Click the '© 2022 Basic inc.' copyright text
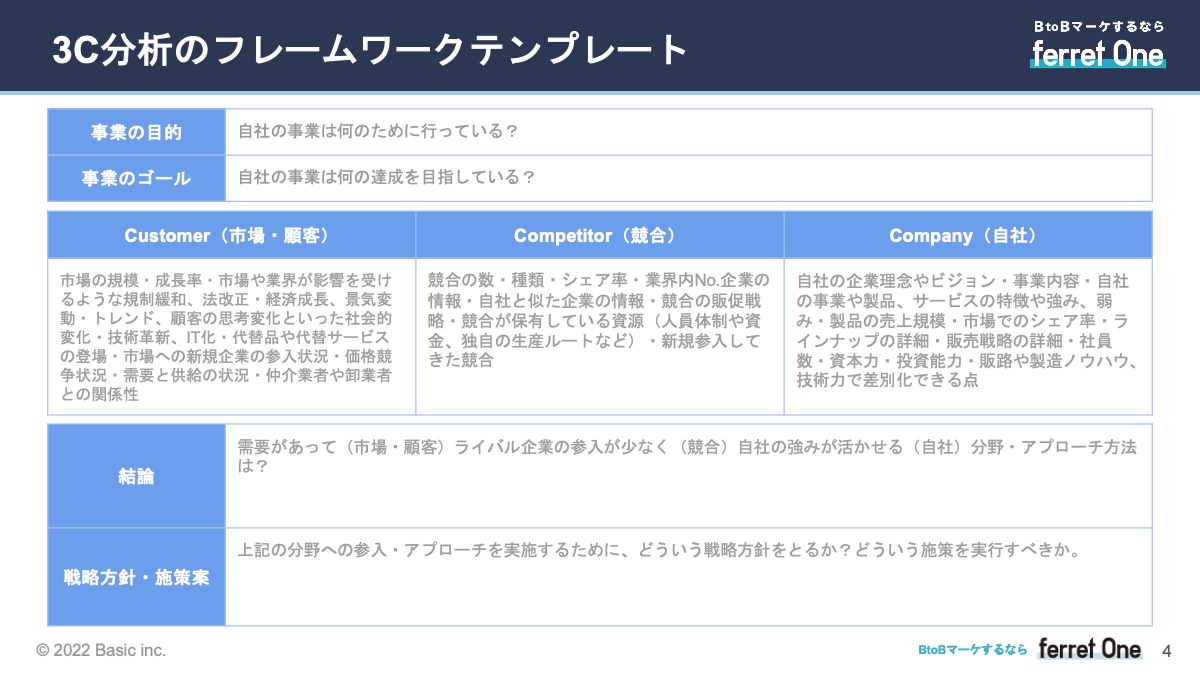 (101, 650)
